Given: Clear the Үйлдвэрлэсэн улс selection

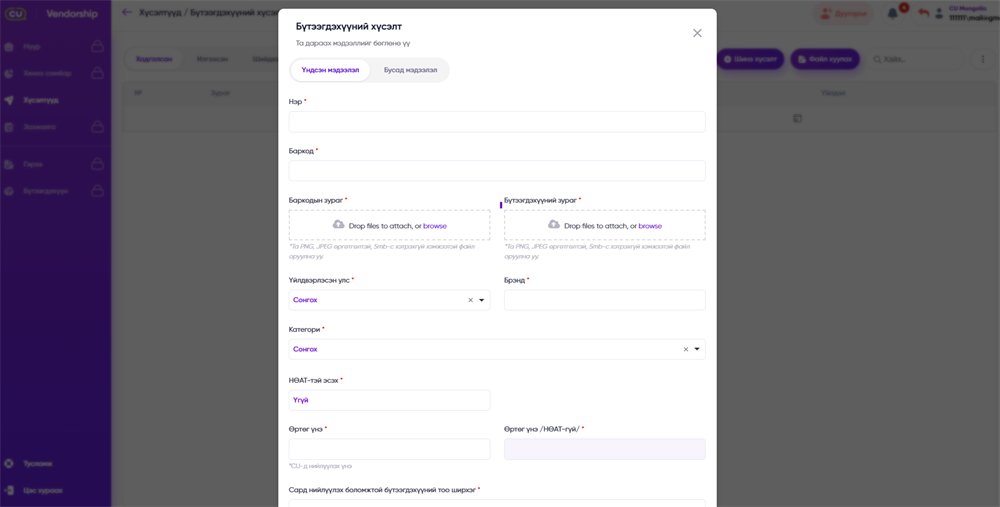Looking at the screenshot, I should tap(471, 300).
